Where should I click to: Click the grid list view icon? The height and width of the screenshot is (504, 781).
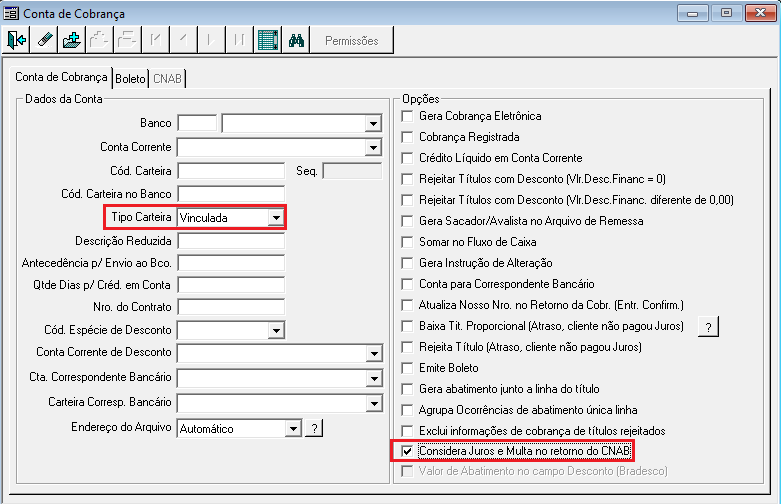(x=268, y=40)
